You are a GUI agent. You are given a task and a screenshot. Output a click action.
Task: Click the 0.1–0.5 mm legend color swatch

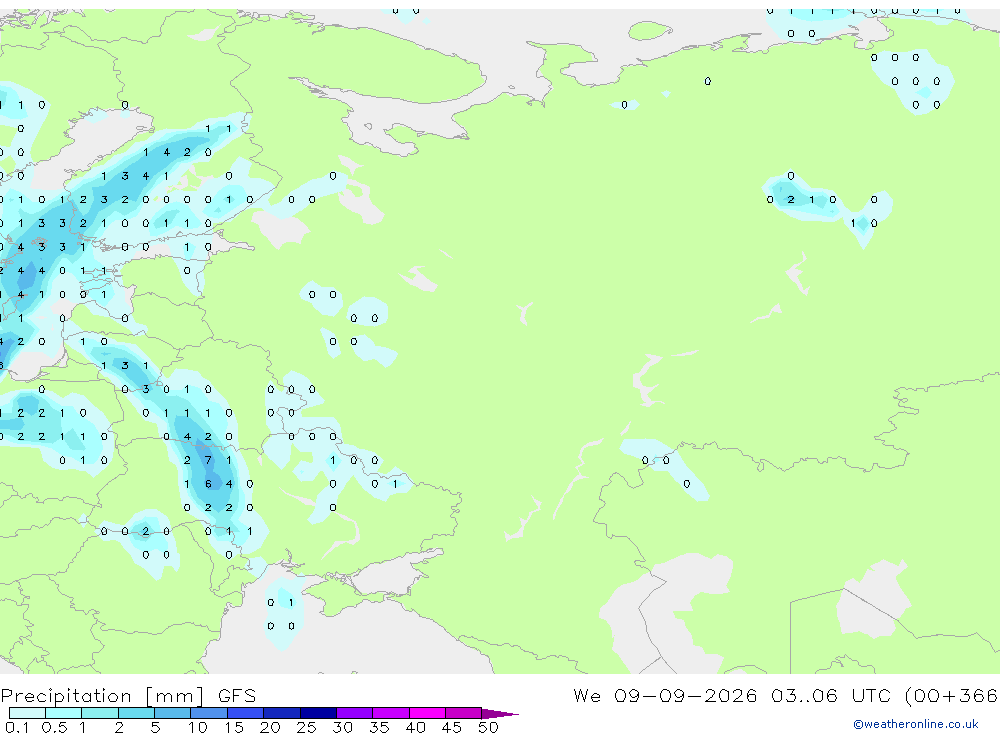(27, 713)
